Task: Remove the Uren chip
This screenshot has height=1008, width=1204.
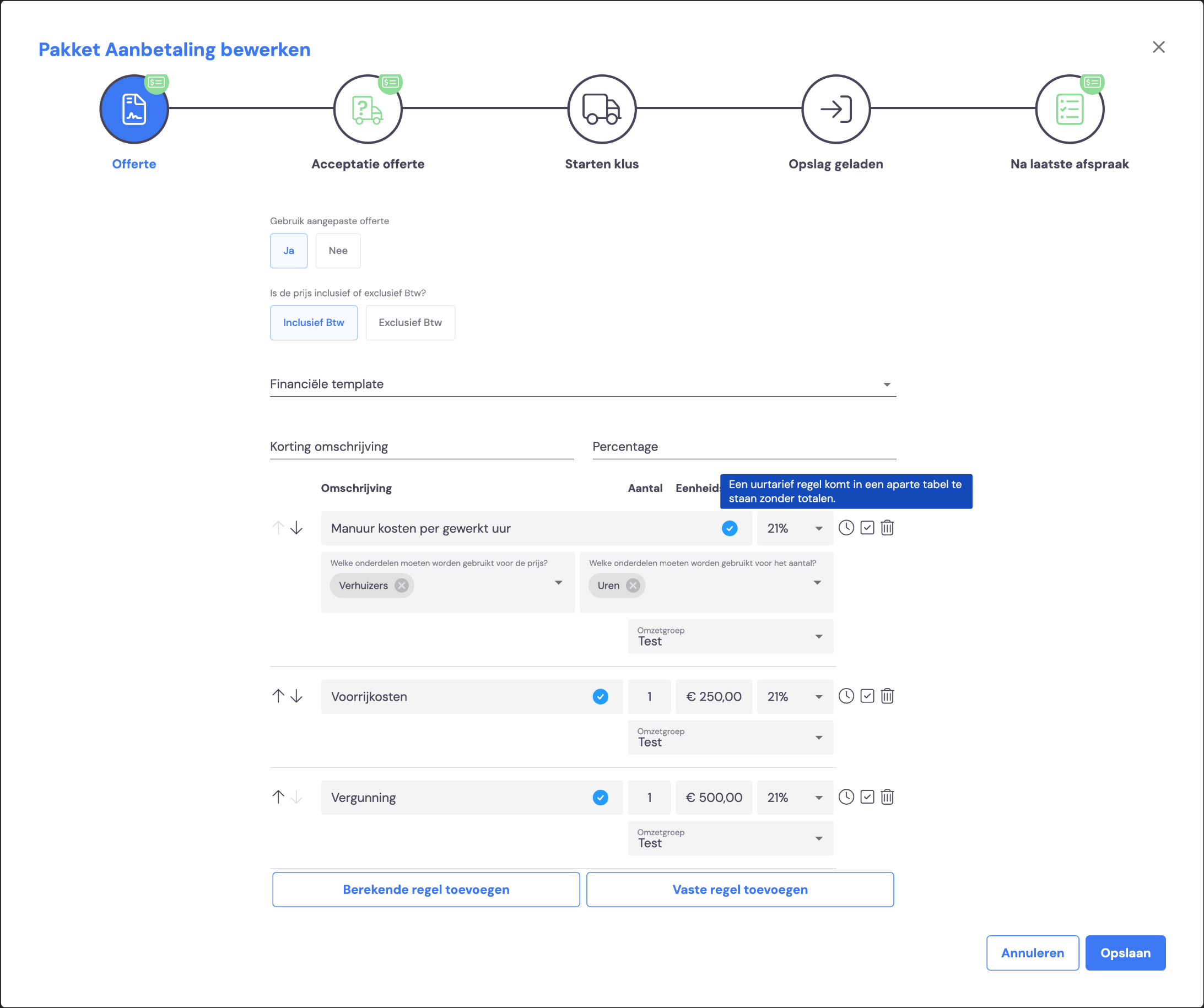Action: (633, 586)
